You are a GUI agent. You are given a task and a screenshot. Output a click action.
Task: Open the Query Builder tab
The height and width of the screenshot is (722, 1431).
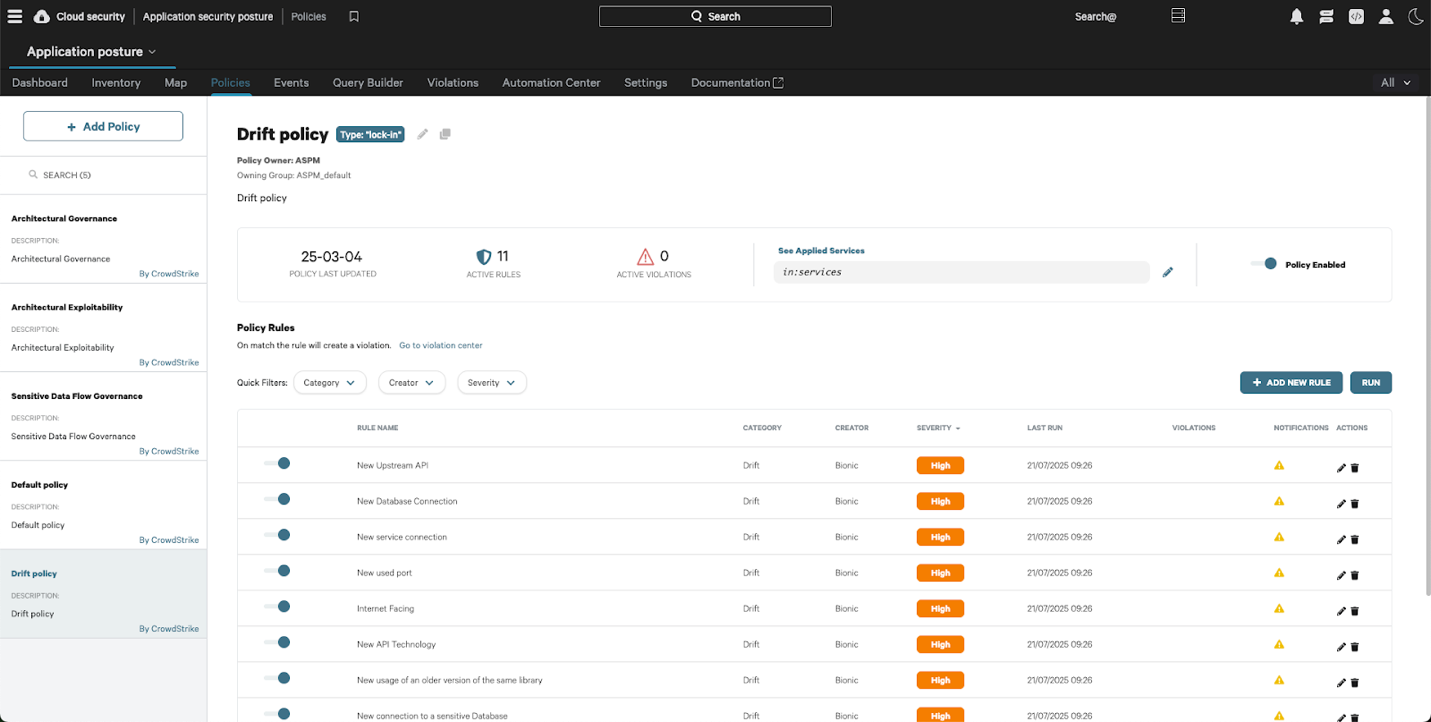point(368,83)
